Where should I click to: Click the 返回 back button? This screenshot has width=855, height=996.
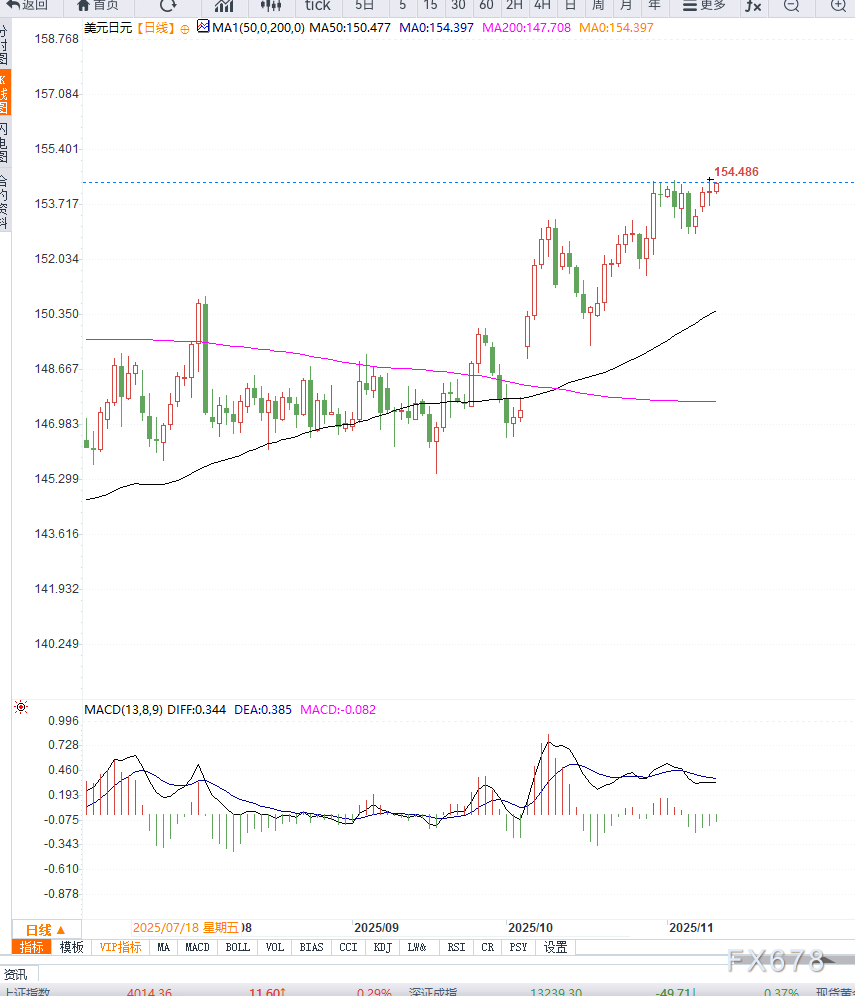point(27,6)
